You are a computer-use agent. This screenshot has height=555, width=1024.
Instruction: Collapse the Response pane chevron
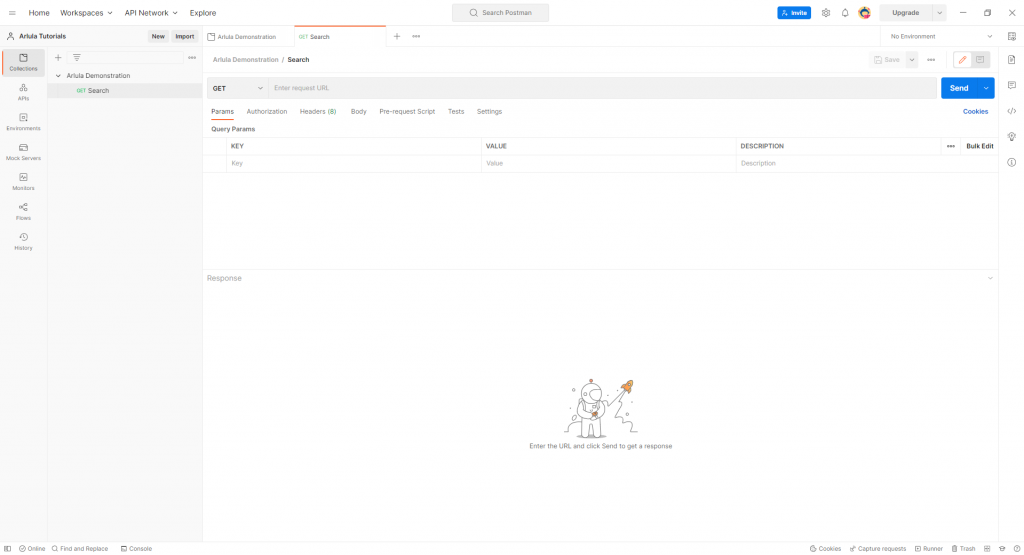(x=990, y=278)
